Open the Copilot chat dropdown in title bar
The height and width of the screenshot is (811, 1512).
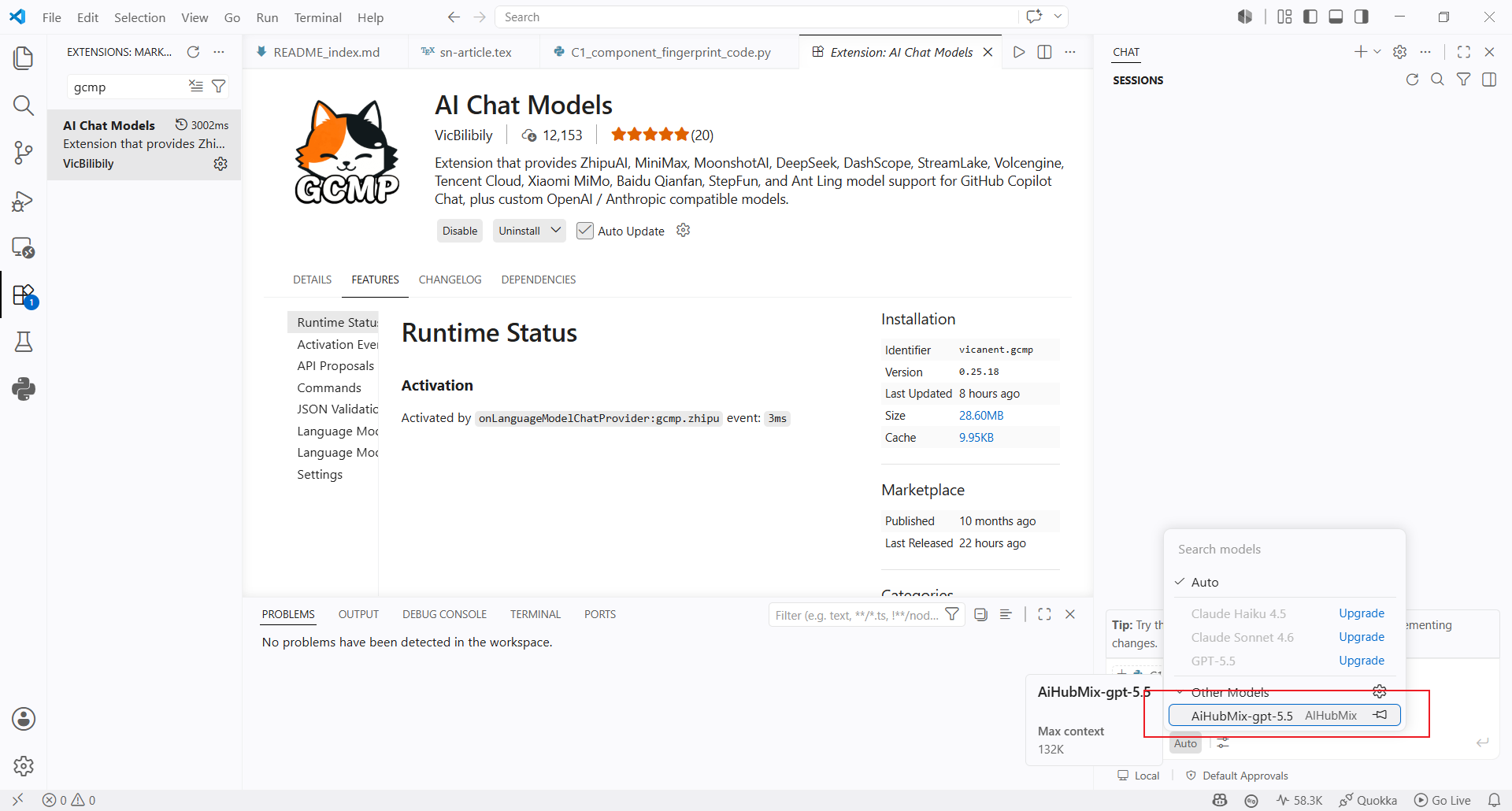(1058, 17)
